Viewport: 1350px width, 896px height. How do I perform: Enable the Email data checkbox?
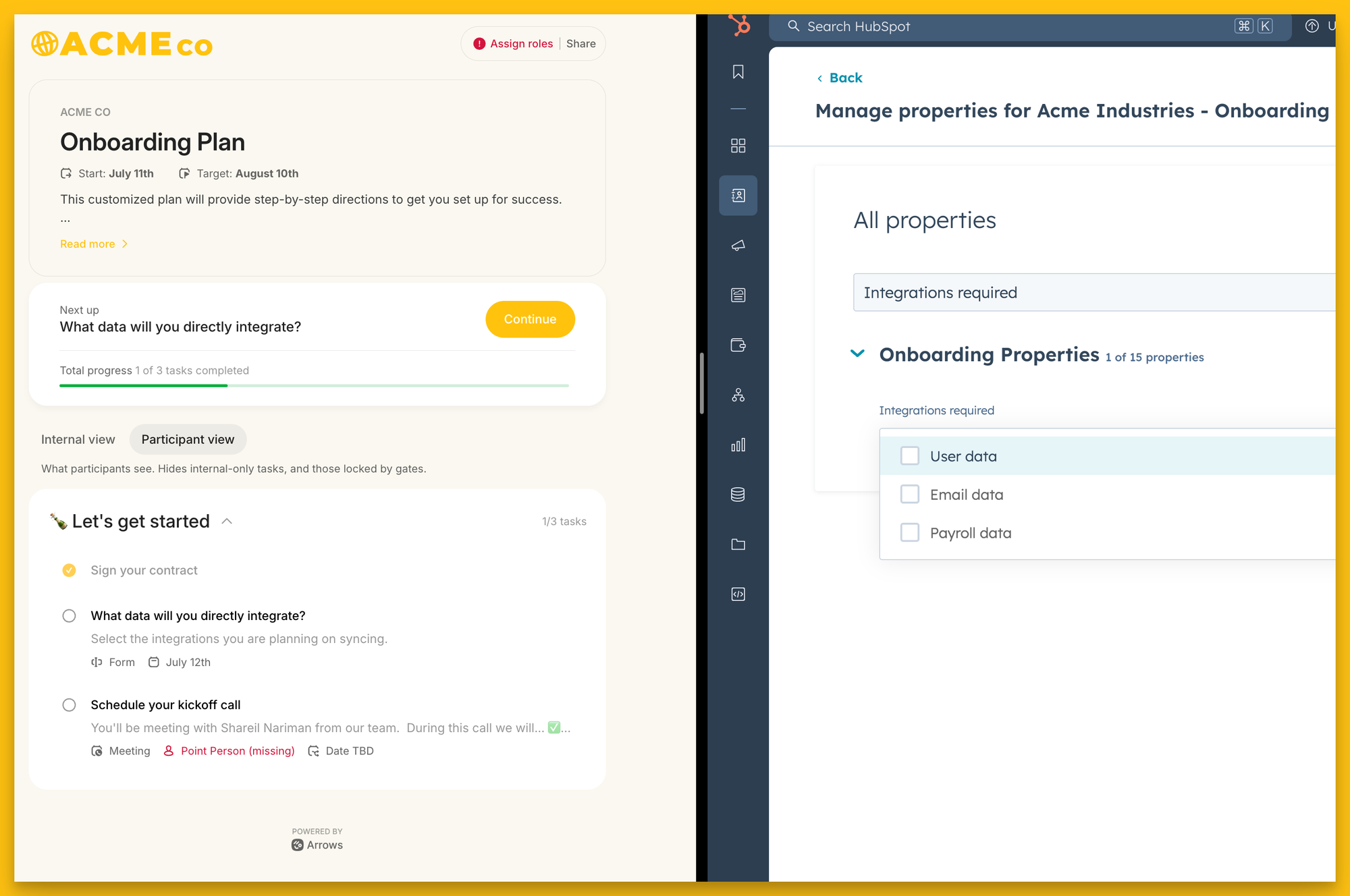[909, 493]
